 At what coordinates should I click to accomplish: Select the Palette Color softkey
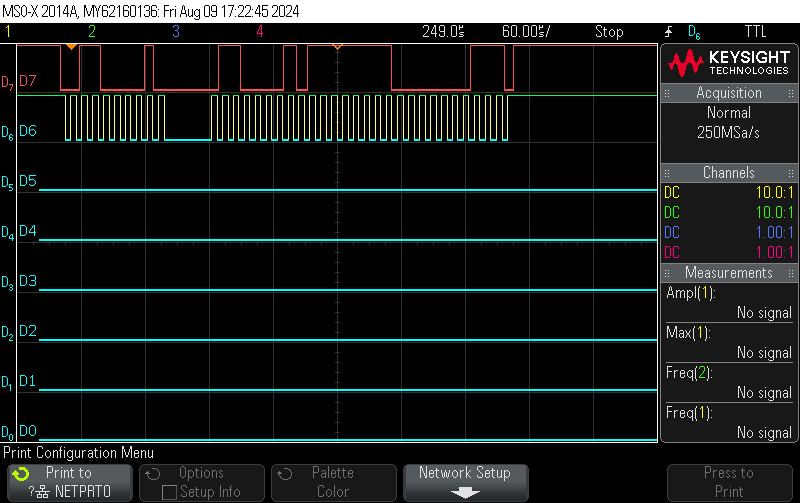(334, 483)
